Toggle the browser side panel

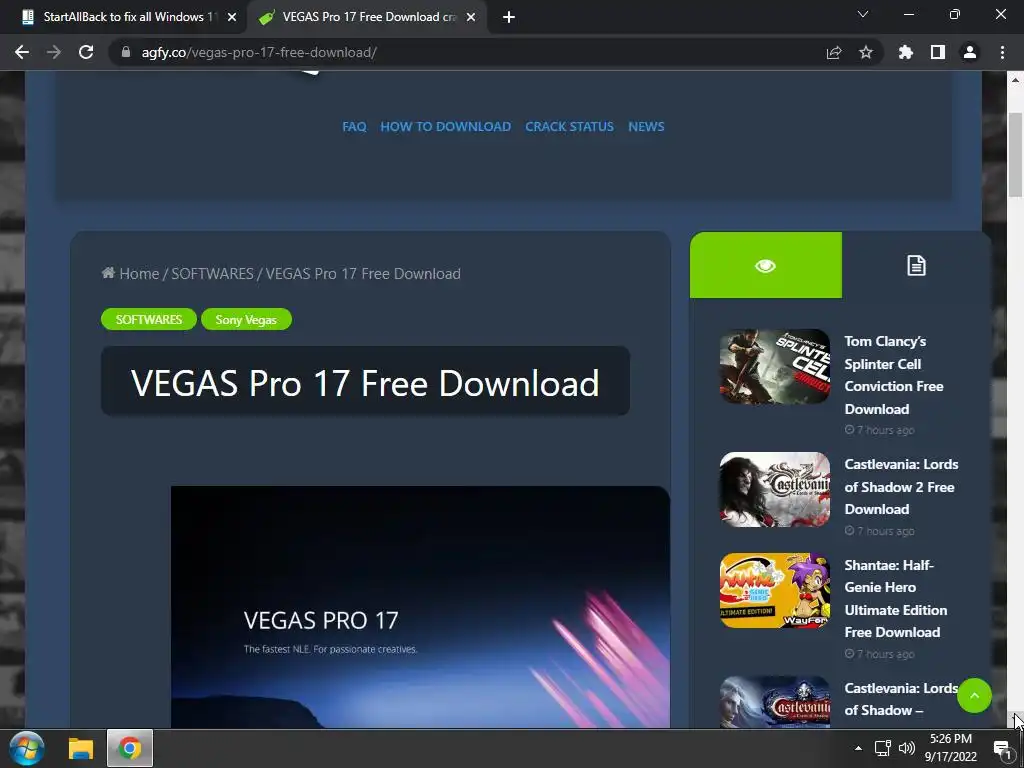(938, 52)
